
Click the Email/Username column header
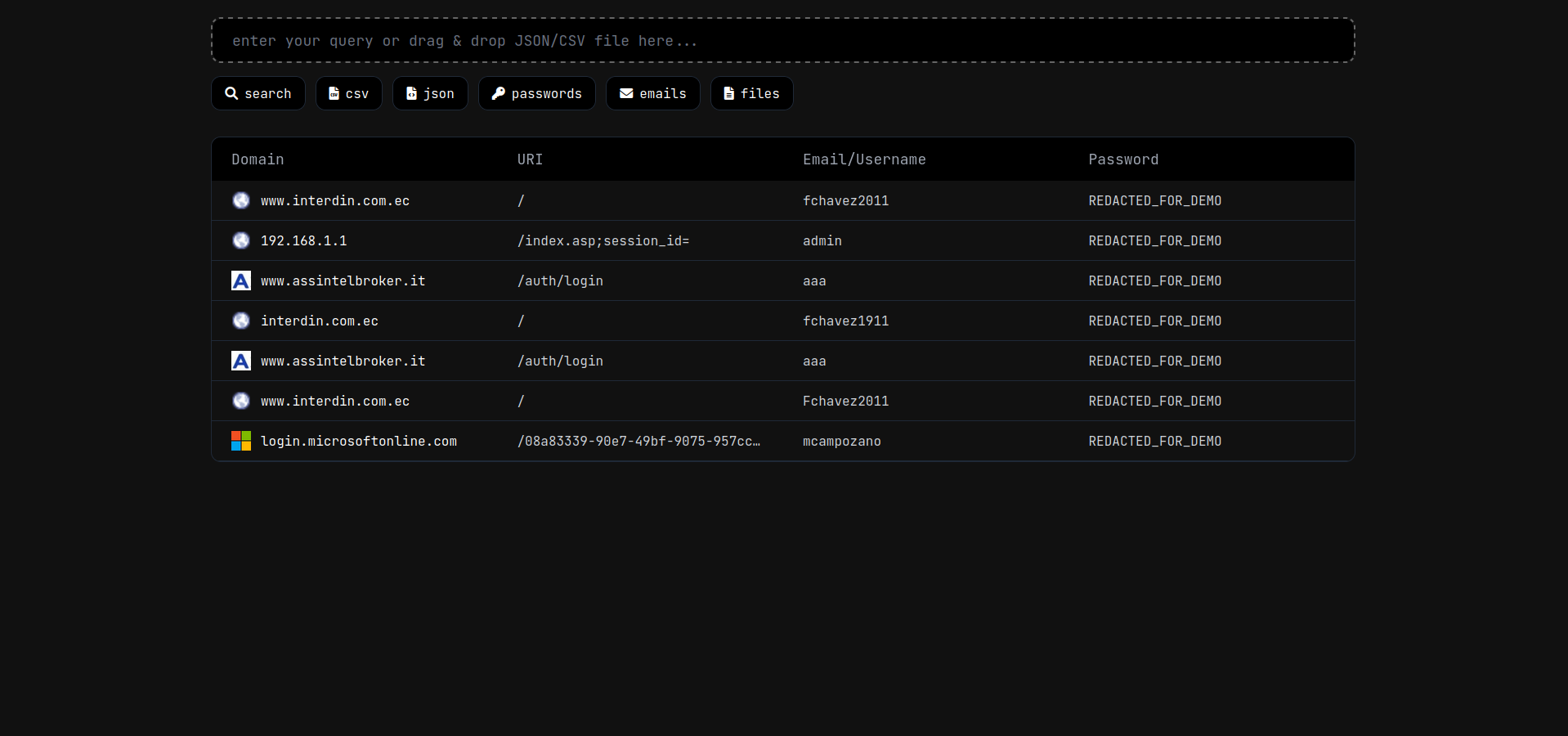coord(864,159)
